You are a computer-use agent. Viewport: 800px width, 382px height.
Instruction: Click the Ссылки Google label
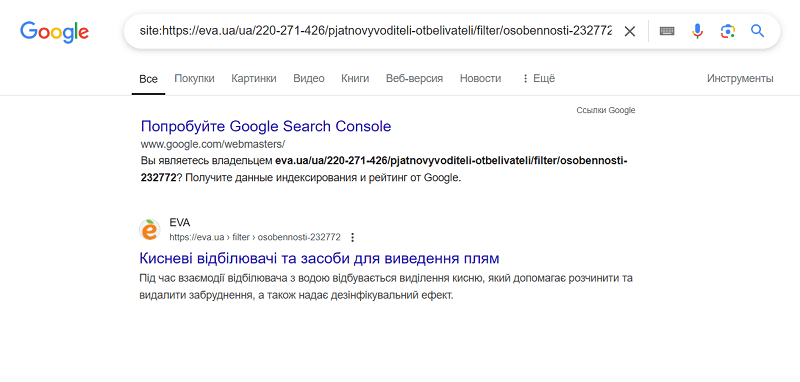coord(606,110)
